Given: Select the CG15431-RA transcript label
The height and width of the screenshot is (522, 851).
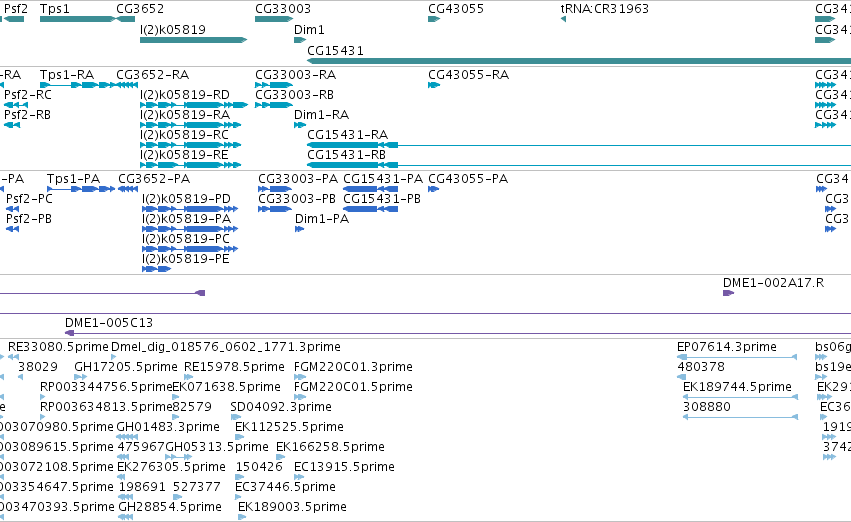Looking at the screenshot, I should tap(347, 135).
